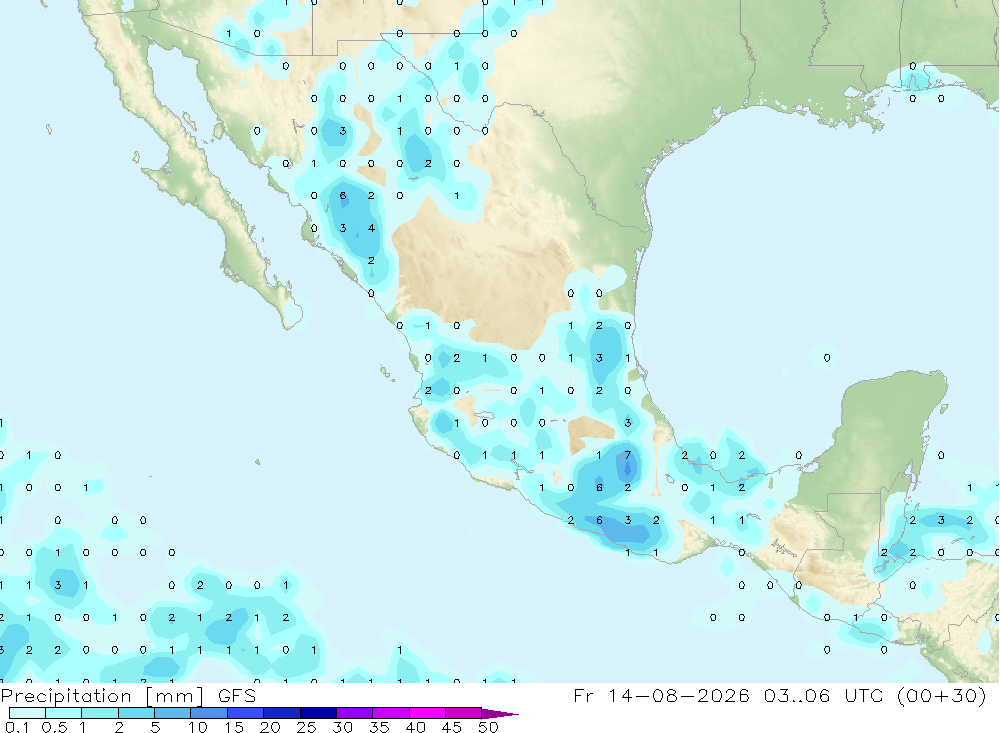The height and width of the screenshot is (733, 1000).
Task: Click the legend value label 20
Action: point(270,727)
